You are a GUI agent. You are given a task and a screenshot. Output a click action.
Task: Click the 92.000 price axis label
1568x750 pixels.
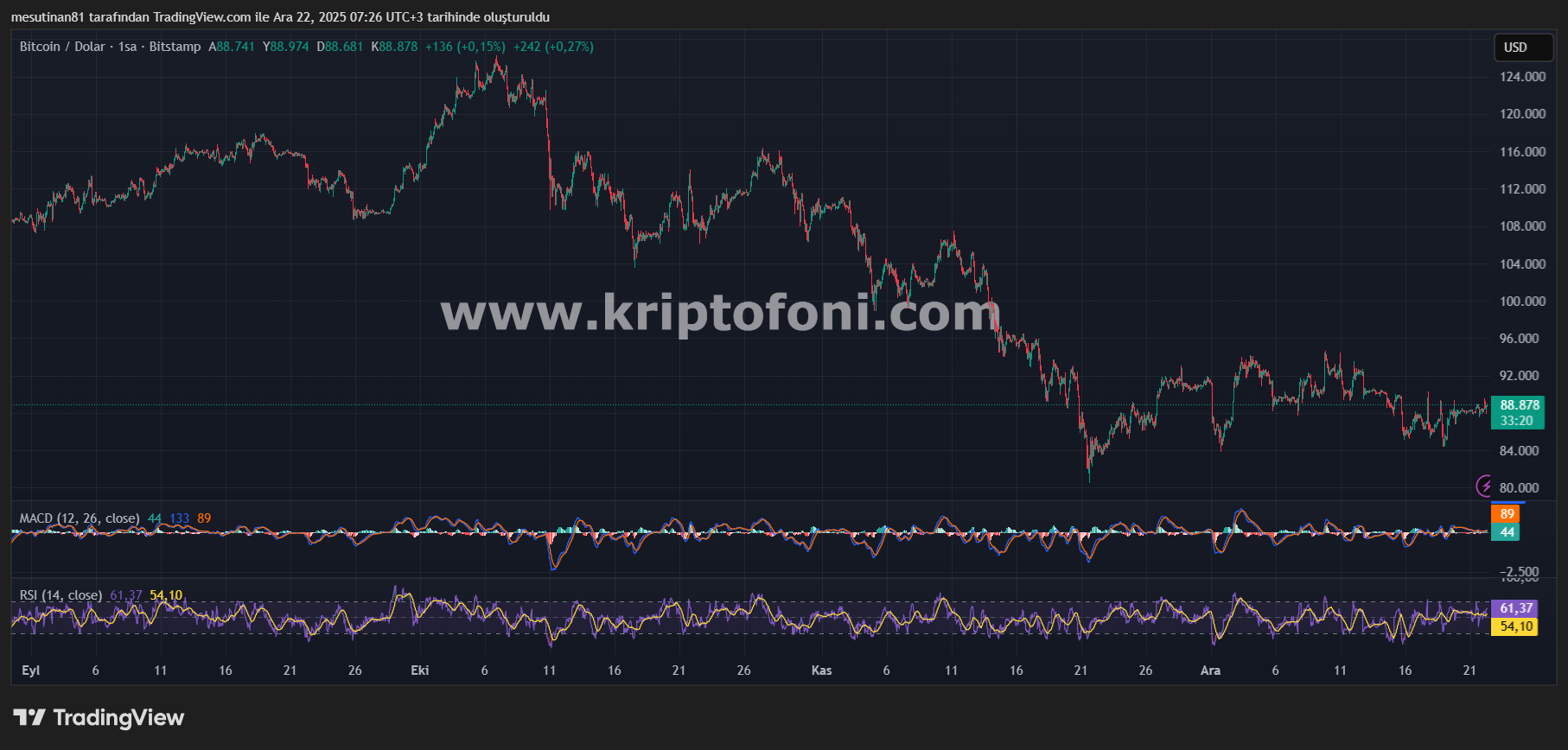[1520, 375]
